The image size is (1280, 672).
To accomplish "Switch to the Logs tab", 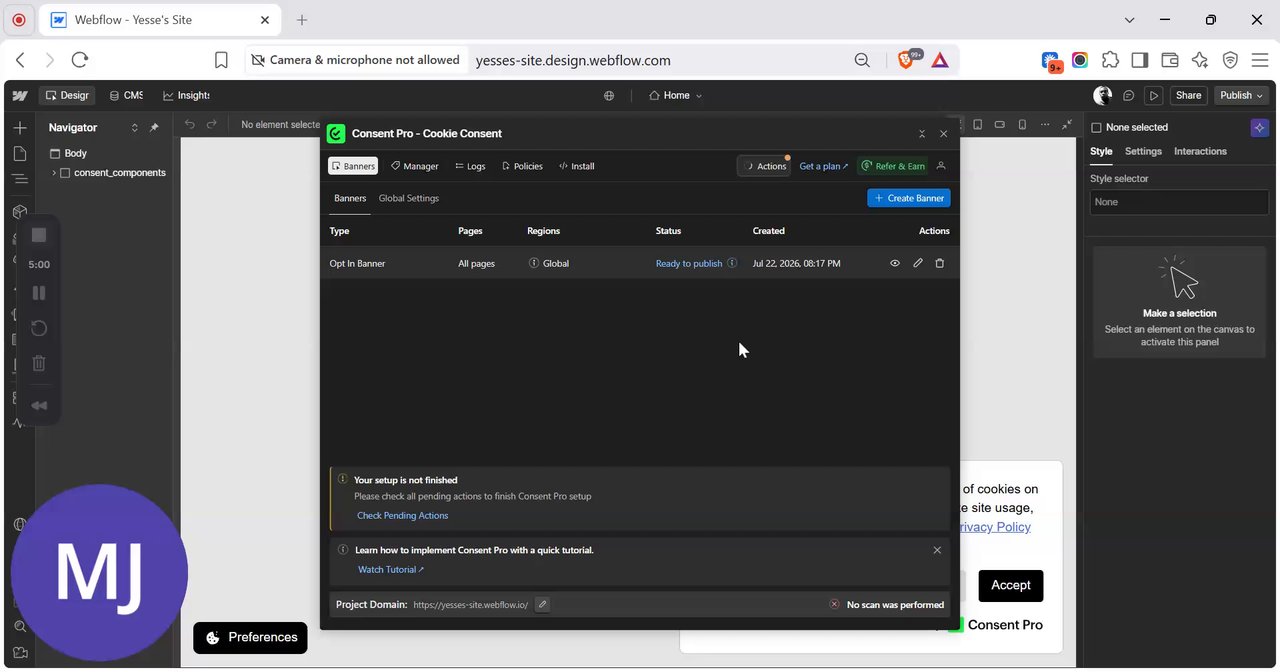I will point(470,166).
